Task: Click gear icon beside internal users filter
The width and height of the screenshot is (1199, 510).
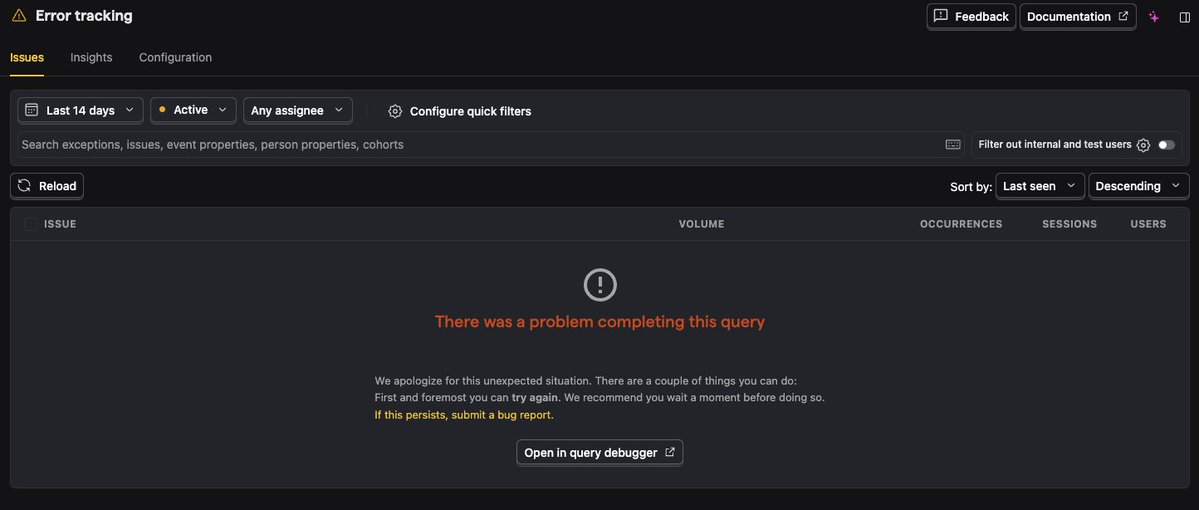Action: [1143, 145]
